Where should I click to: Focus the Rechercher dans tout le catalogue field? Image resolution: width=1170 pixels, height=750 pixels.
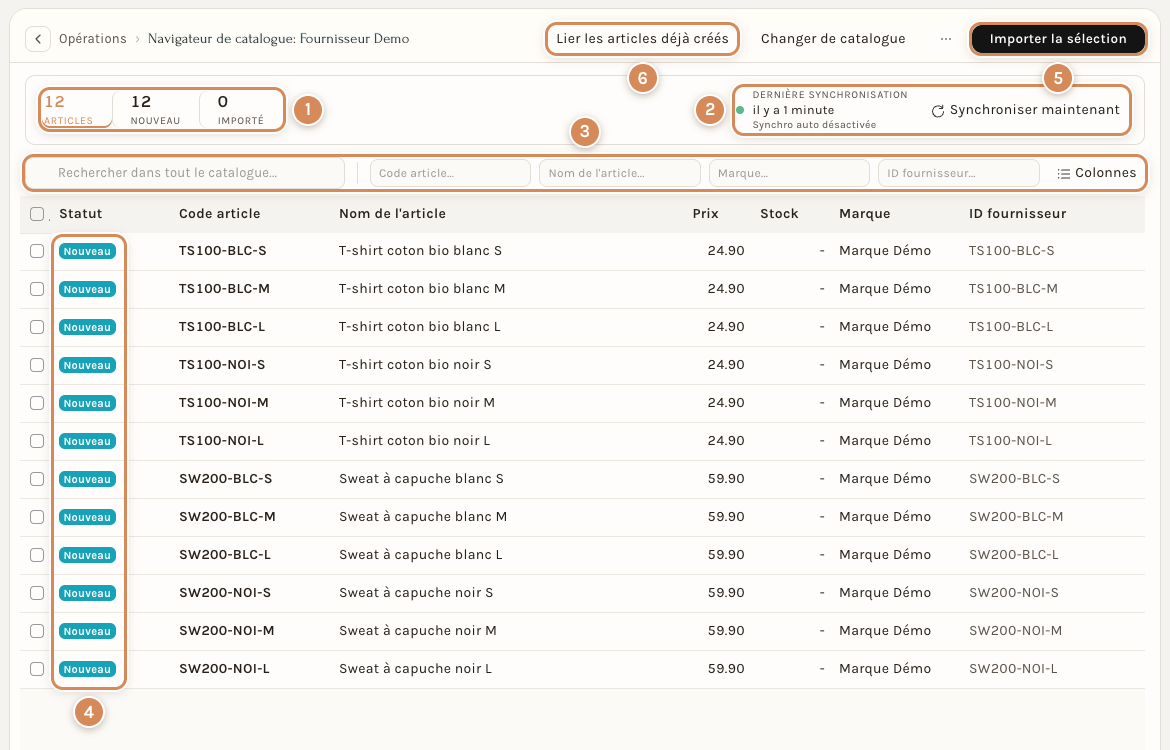tap(187, 173)
